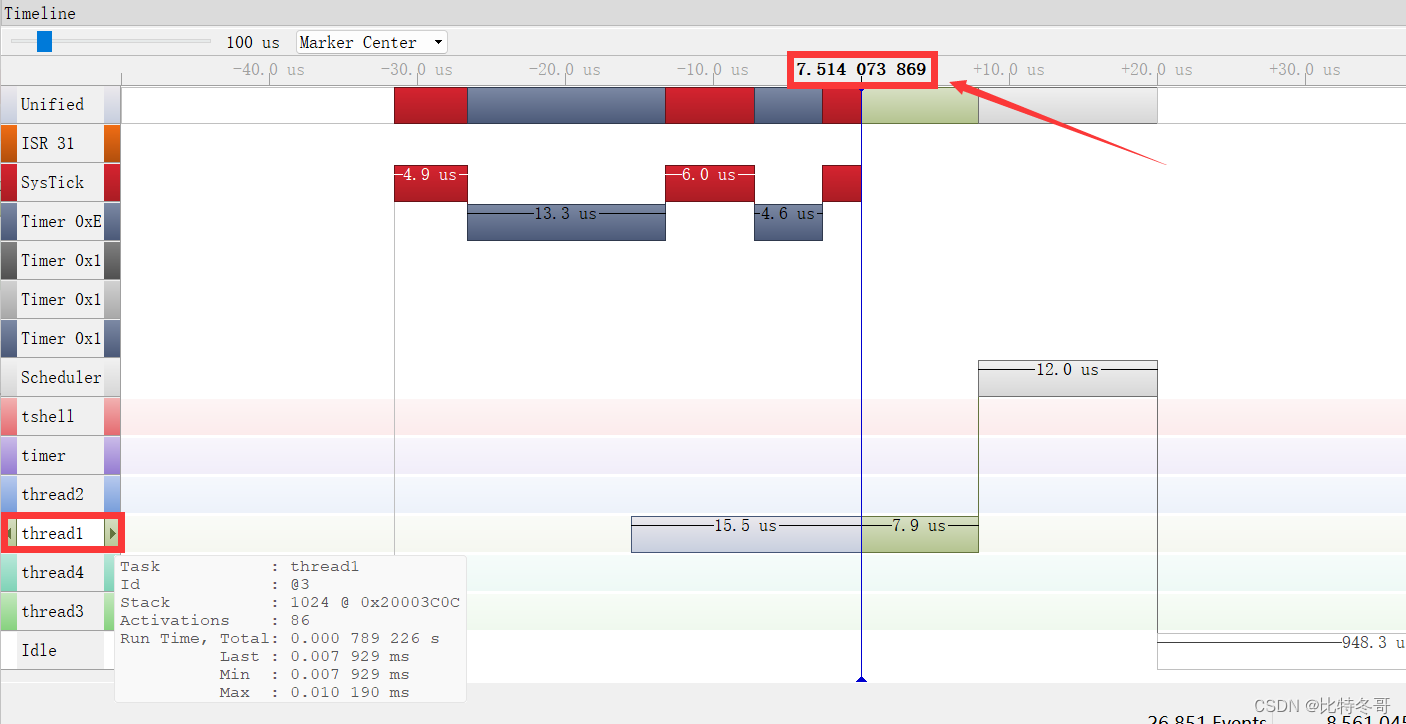Click the 100 us zoom level label
Screen dimensions: 1406x724
pos(253,42)
